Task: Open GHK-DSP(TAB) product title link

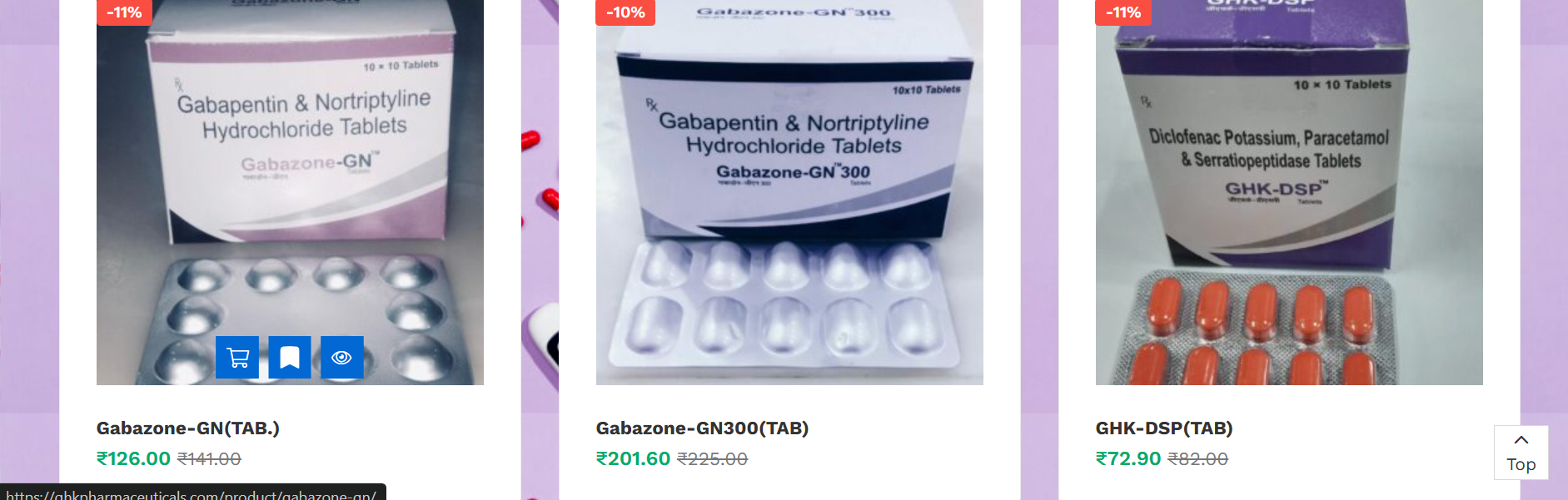Action: [1164, 428]
